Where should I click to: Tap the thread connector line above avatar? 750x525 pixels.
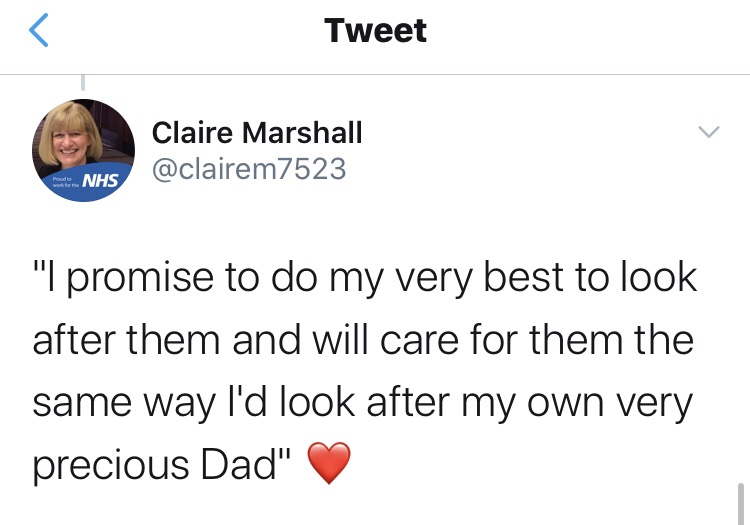point(82,82)
